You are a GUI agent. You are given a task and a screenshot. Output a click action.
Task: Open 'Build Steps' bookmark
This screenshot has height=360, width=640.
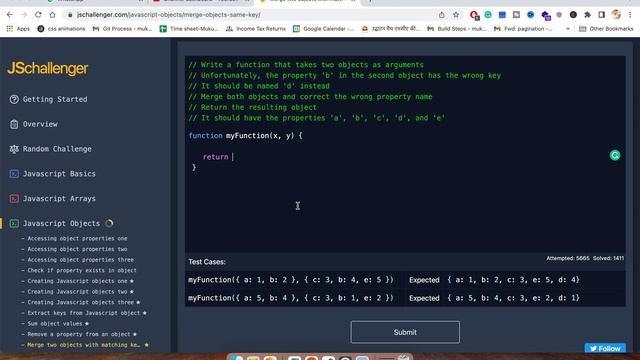click(x=457, y=29)
